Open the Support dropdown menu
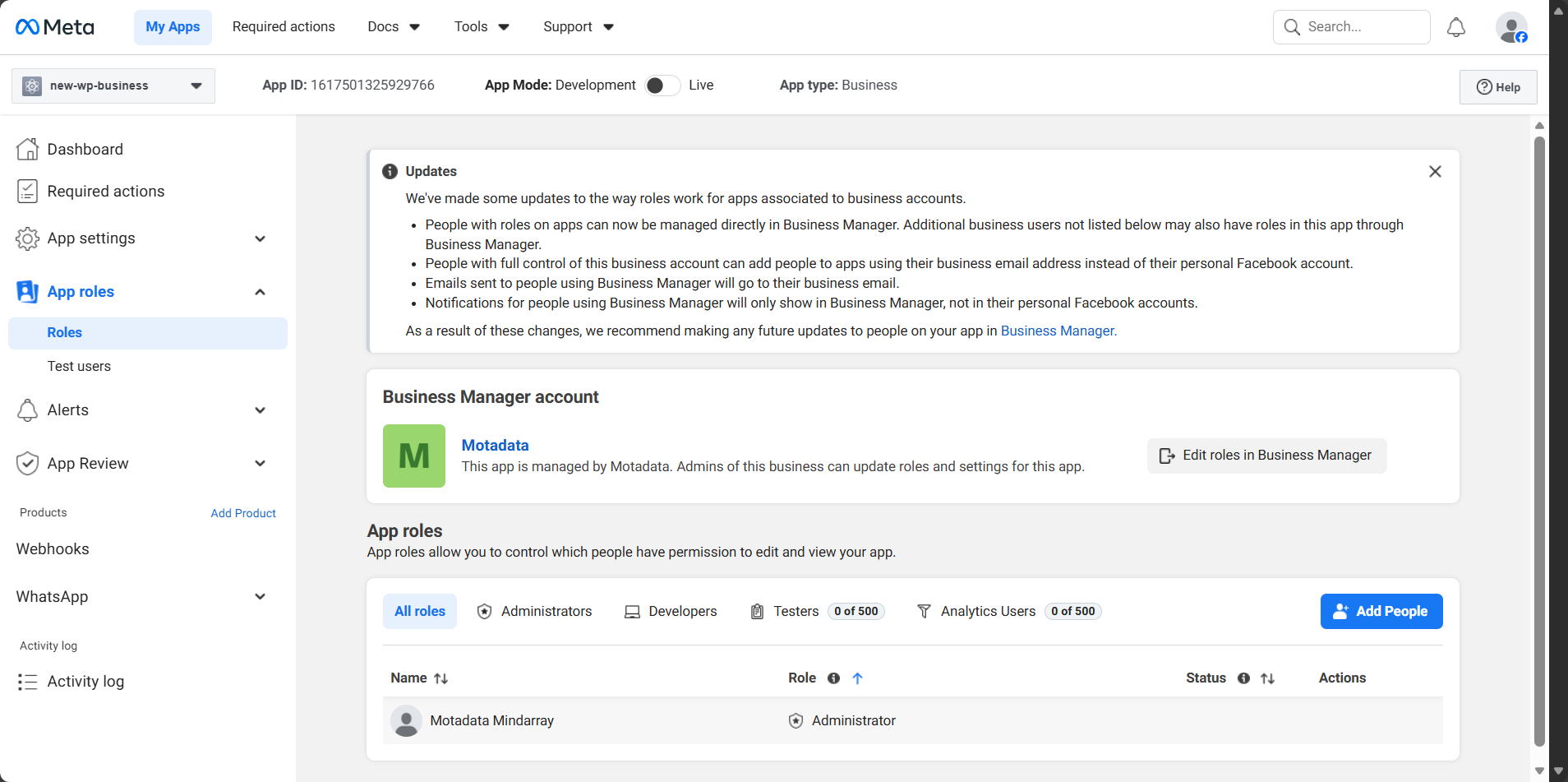This screenshot has height=782, width=1568. [x=579, y=27]
